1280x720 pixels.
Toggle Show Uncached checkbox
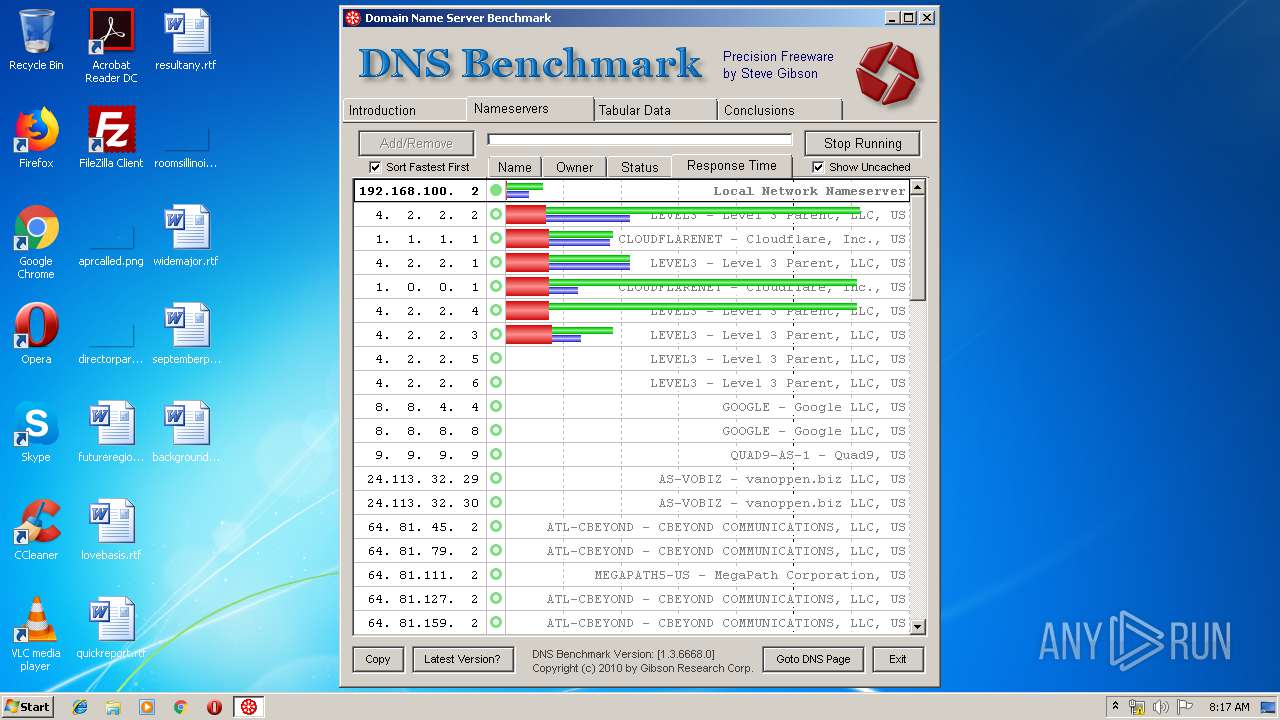[x=818, y=167]
